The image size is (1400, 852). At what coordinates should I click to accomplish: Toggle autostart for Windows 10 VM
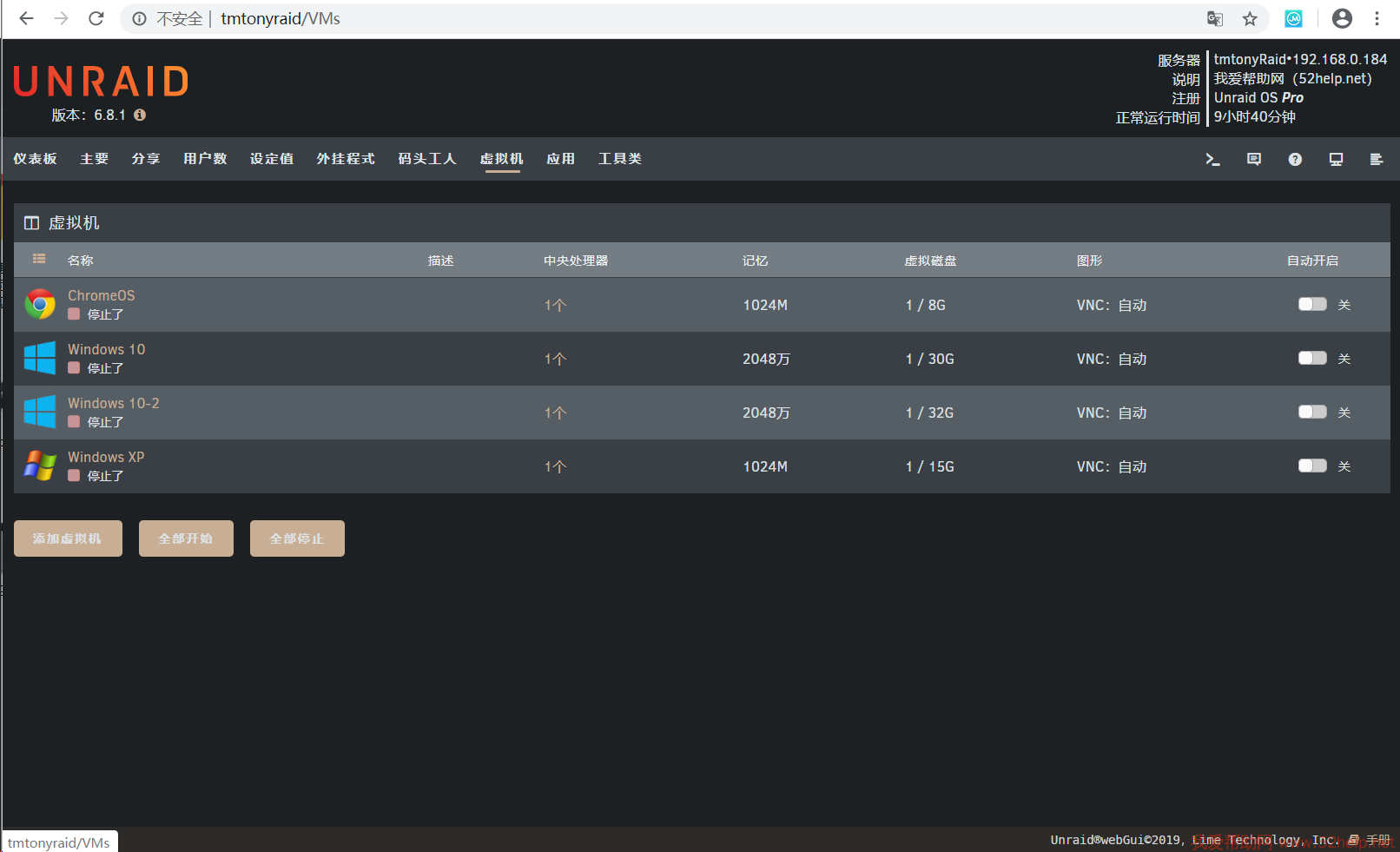tap(1311, 358)
